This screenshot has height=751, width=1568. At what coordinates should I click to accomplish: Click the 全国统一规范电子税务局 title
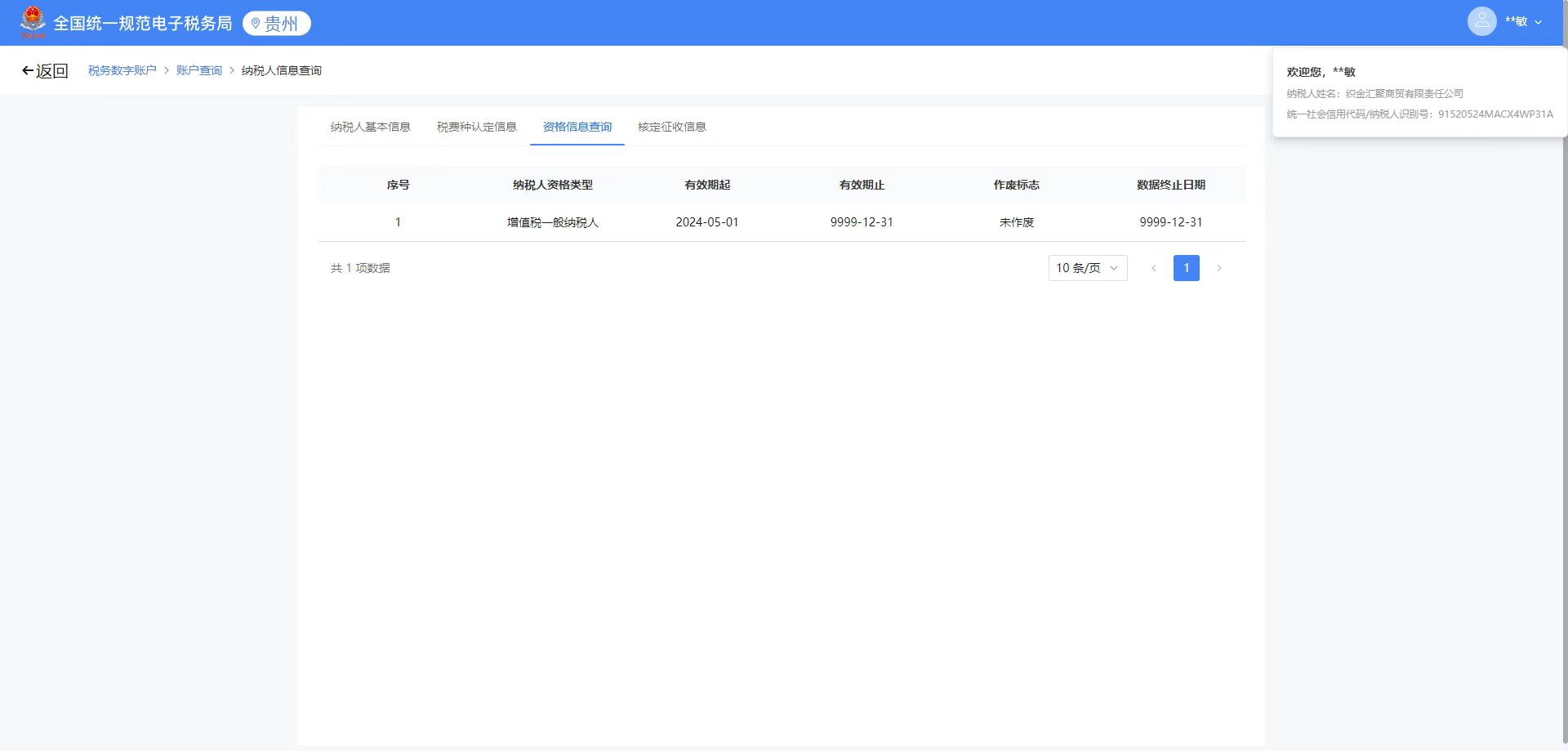click(142, 24)
